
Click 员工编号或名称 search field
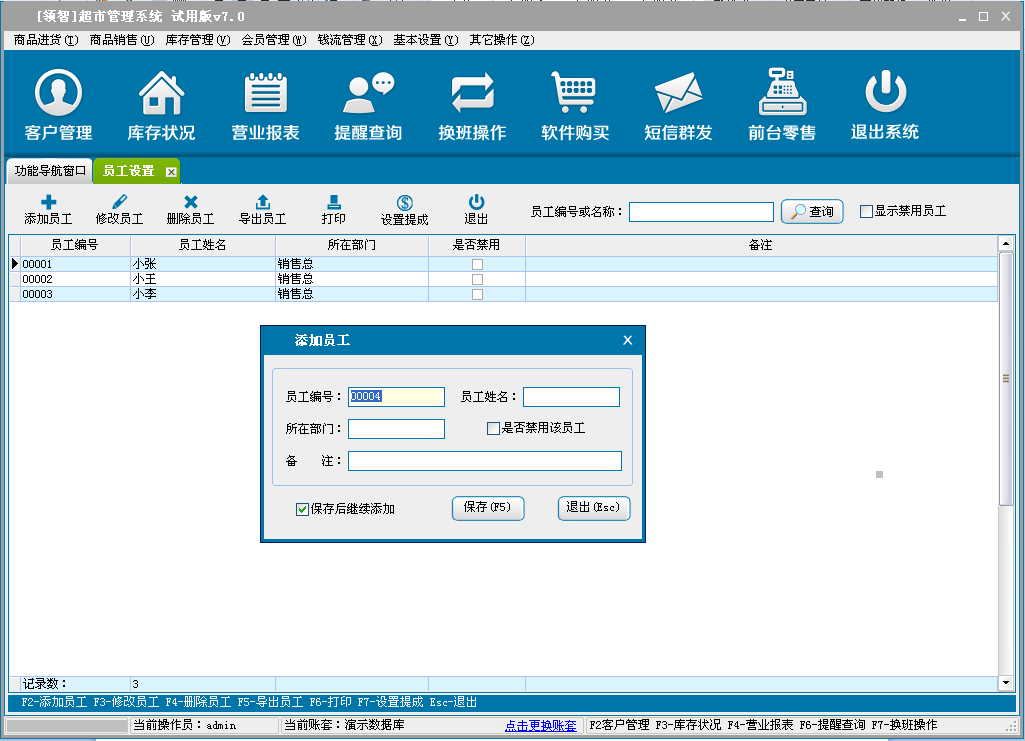coord(701,212)
